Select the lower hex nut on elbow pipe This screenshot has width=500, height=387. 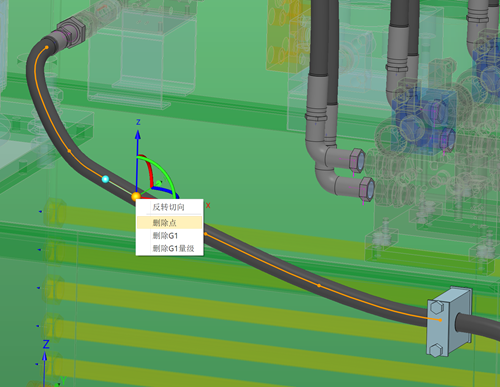tap(366, 189)
